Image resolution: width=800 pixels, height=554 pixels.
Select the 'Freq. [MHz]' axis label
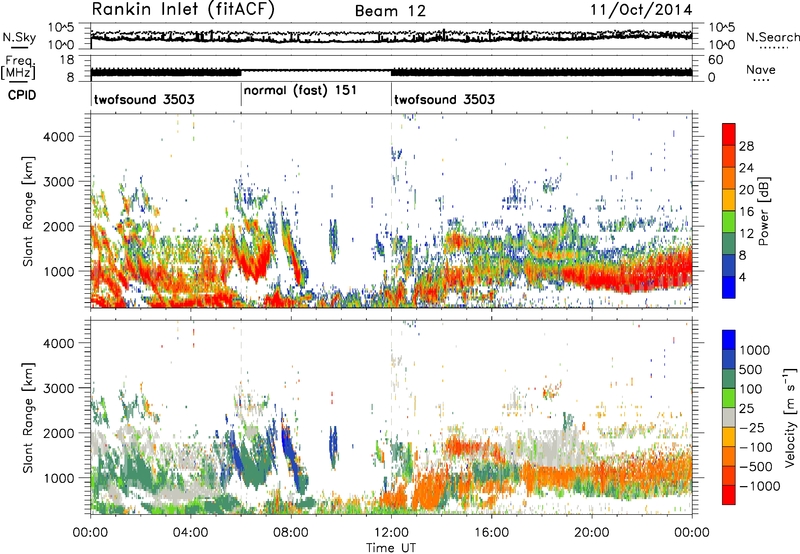pyautogui.click(x=18, y=67)
